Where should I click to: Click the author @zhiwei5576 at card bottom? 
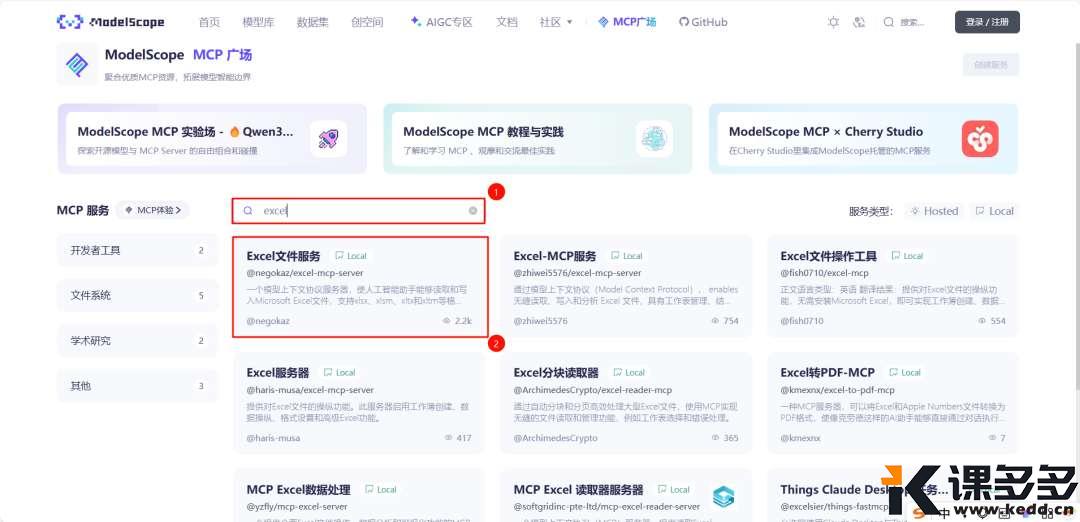point(541,321)
